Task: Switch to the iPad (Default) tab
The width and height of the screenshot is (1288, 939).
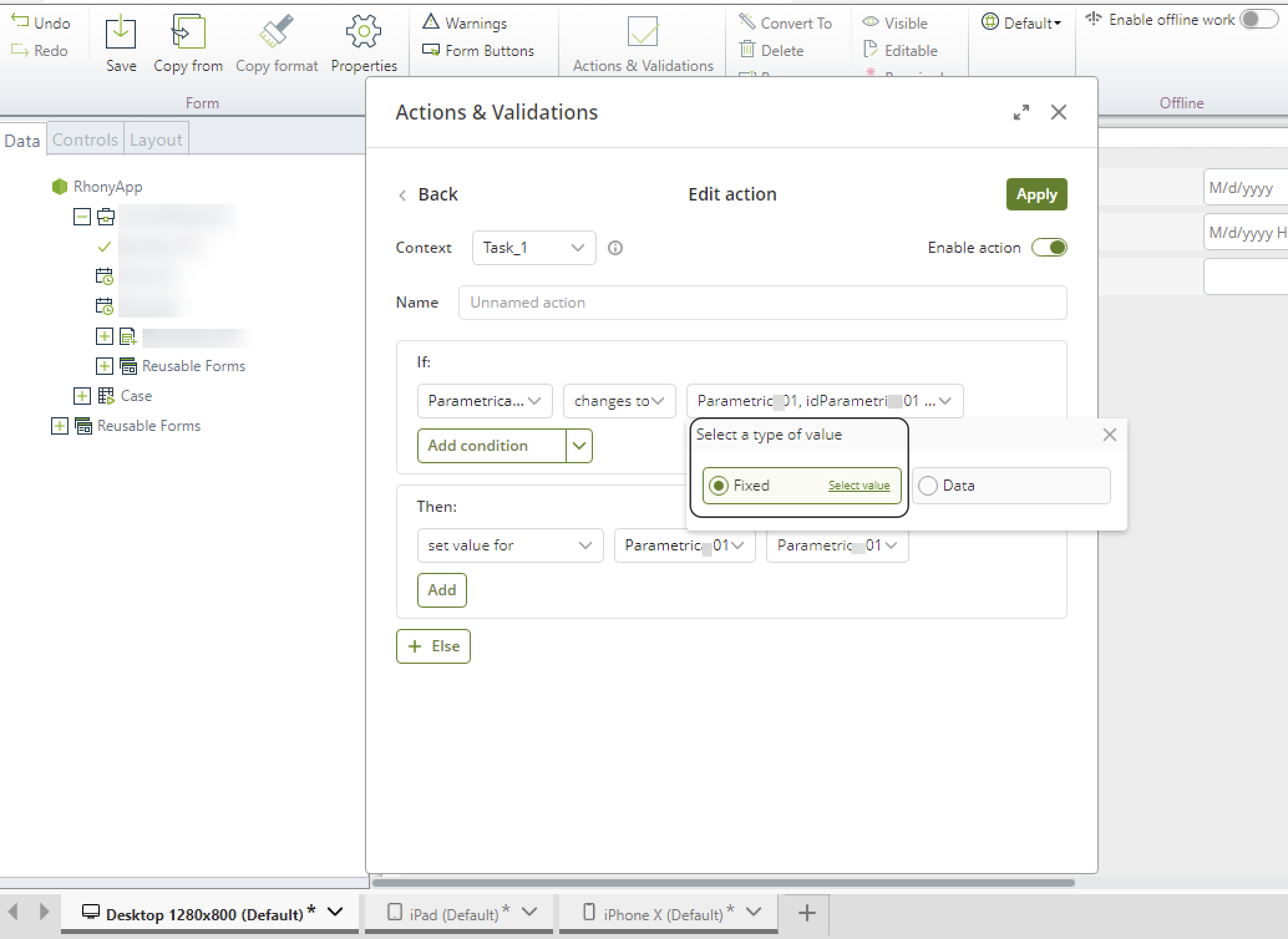Action: point(454,913)
